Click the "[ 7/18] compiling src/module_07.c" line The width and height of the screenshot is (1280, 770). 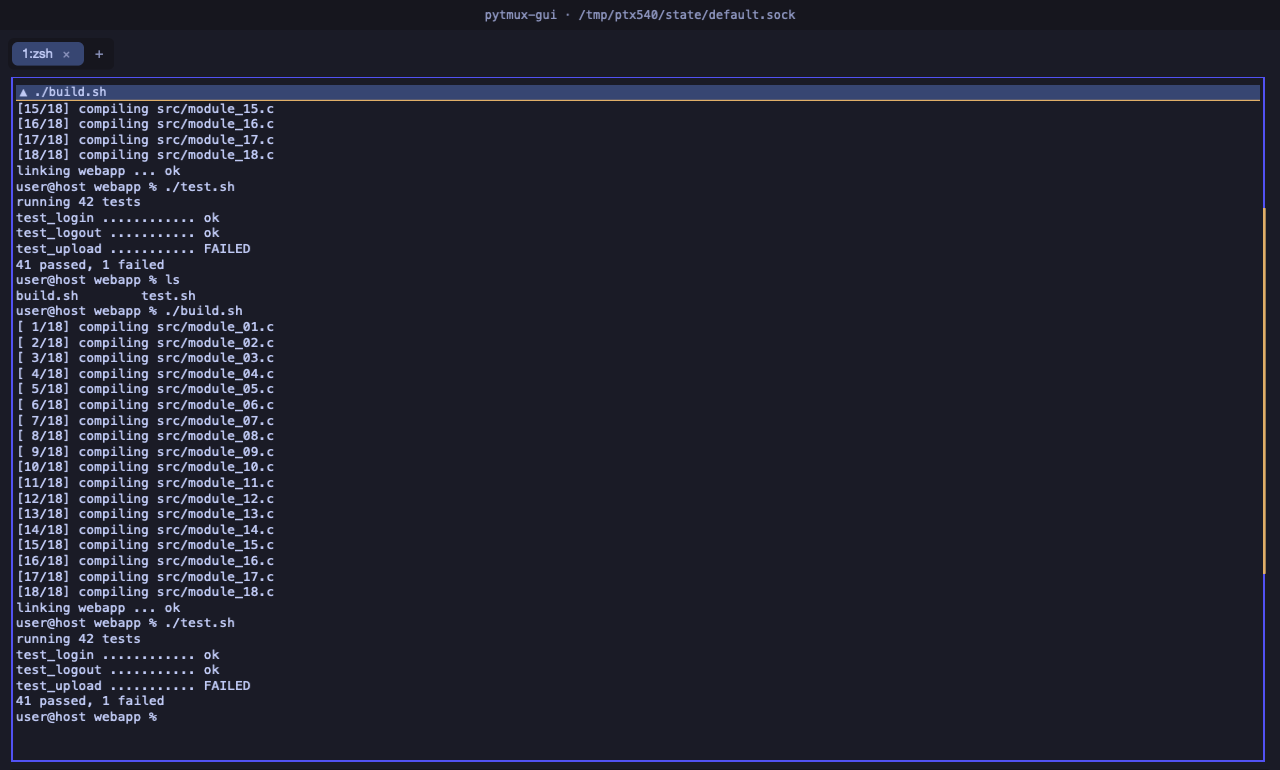point(145,420)
